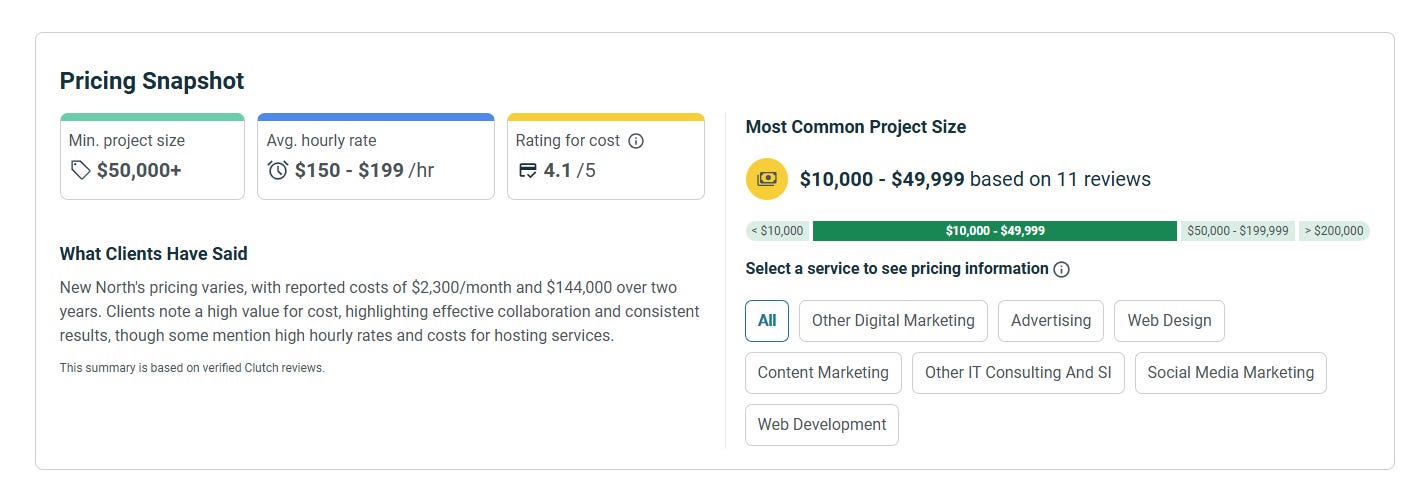Choose the Advertising service filter
Viewport: 1420px width, 480px height.
[x=1051, y=321]
